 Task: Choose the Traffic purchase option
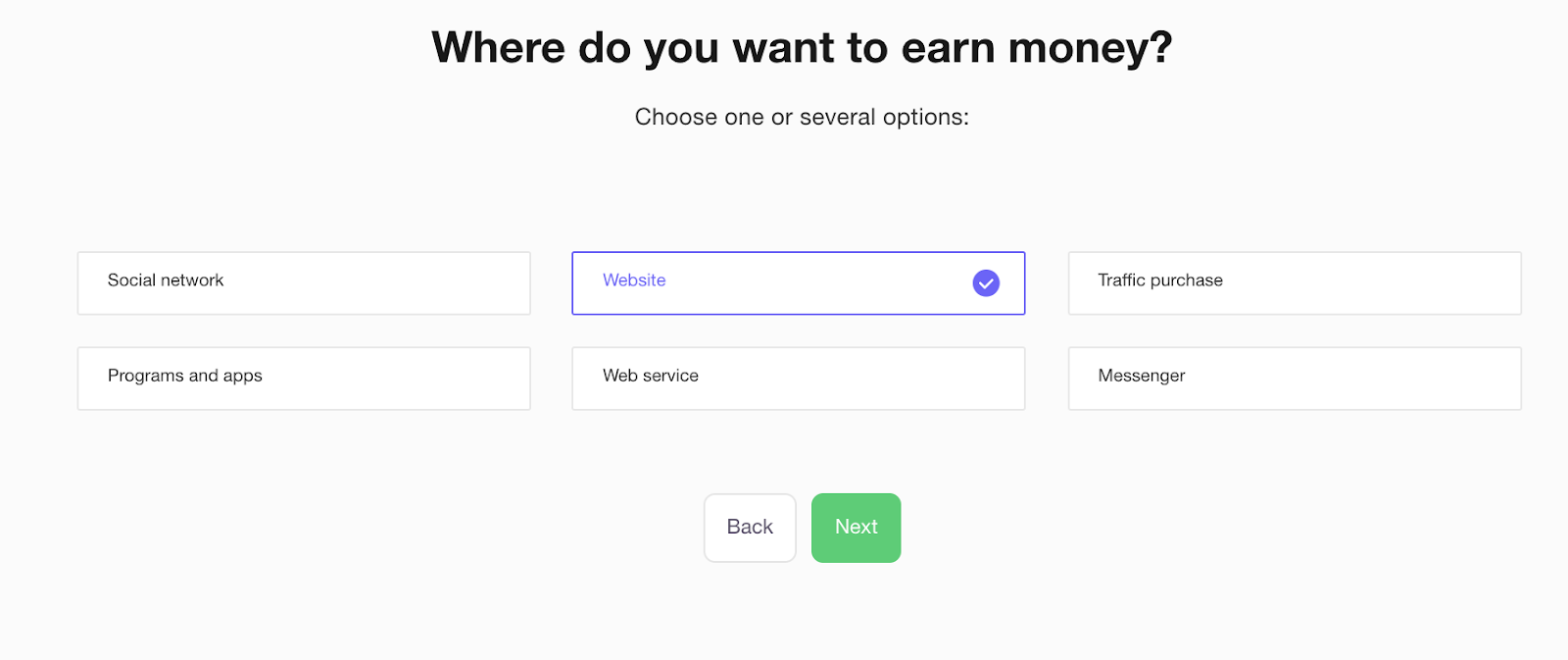tap(1295, 283)
